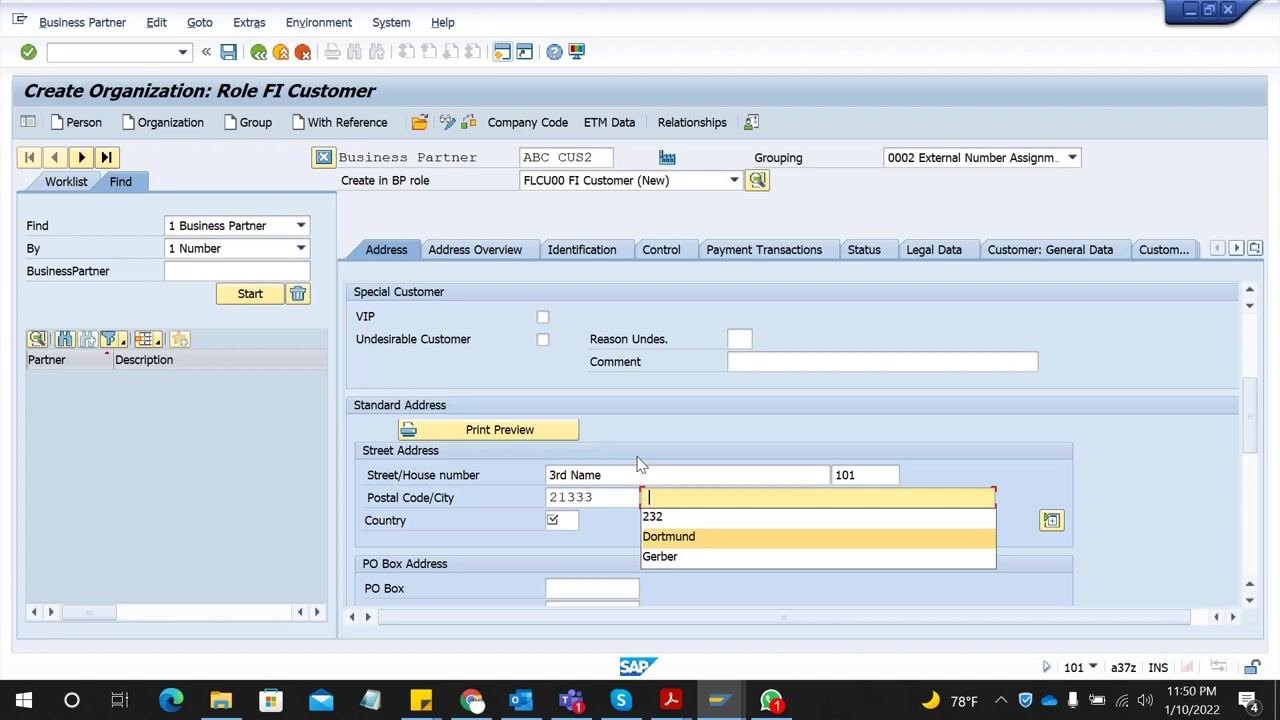Click the Open BP folder icon

point(420,122)
